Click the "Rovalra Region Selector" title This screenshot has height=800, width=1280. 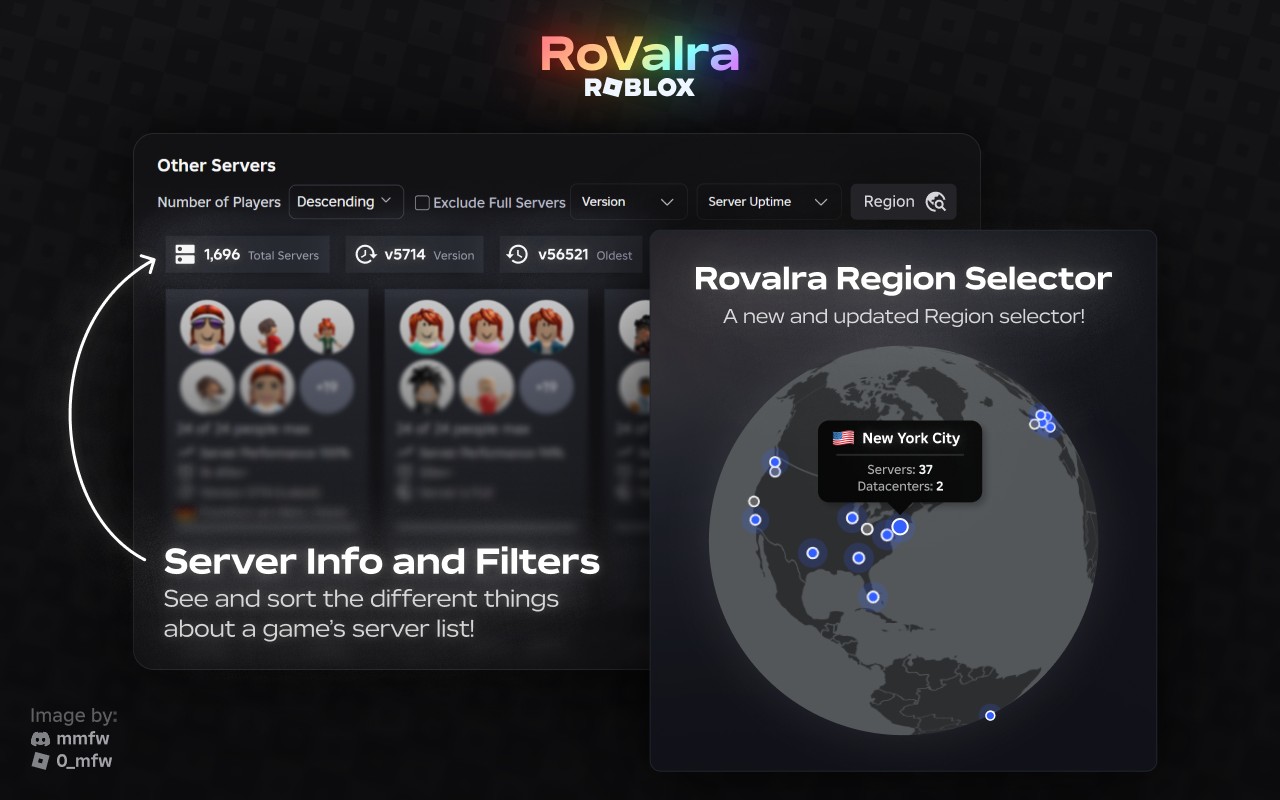903,278
